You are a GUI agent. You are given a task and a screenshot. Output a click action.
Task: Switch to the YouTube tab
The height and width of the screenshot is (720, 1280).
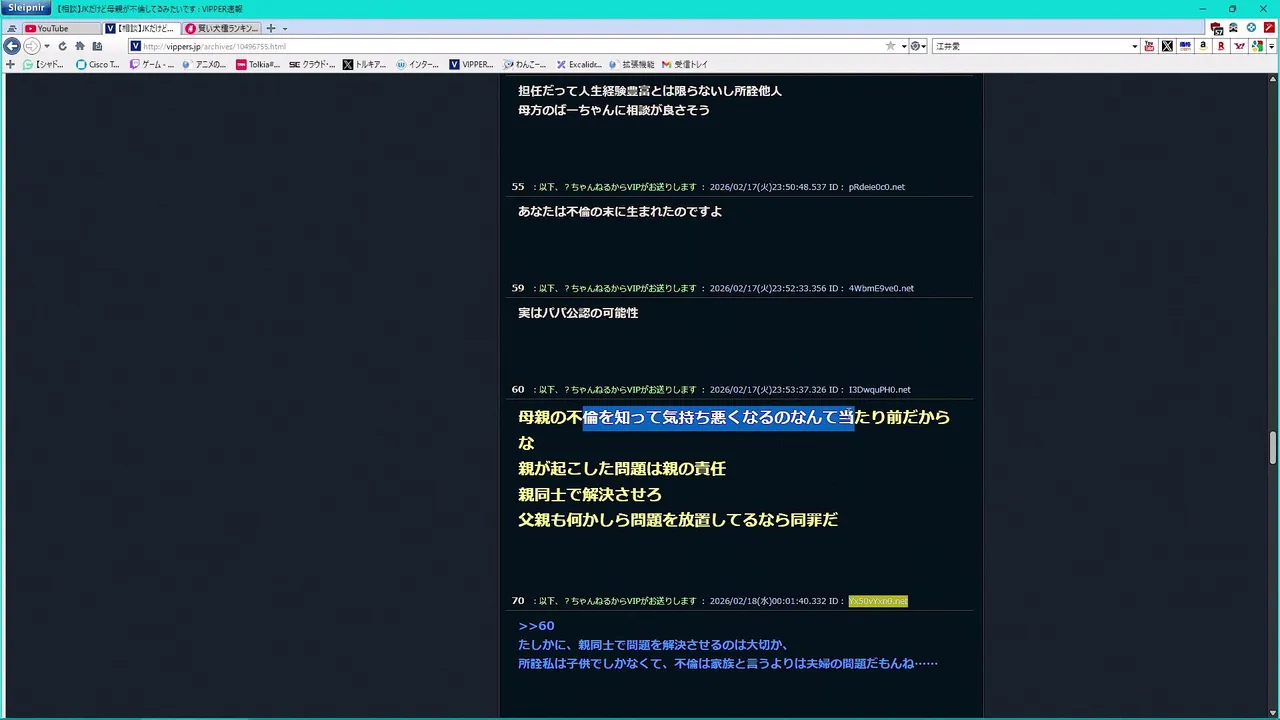tap(61, 28)
